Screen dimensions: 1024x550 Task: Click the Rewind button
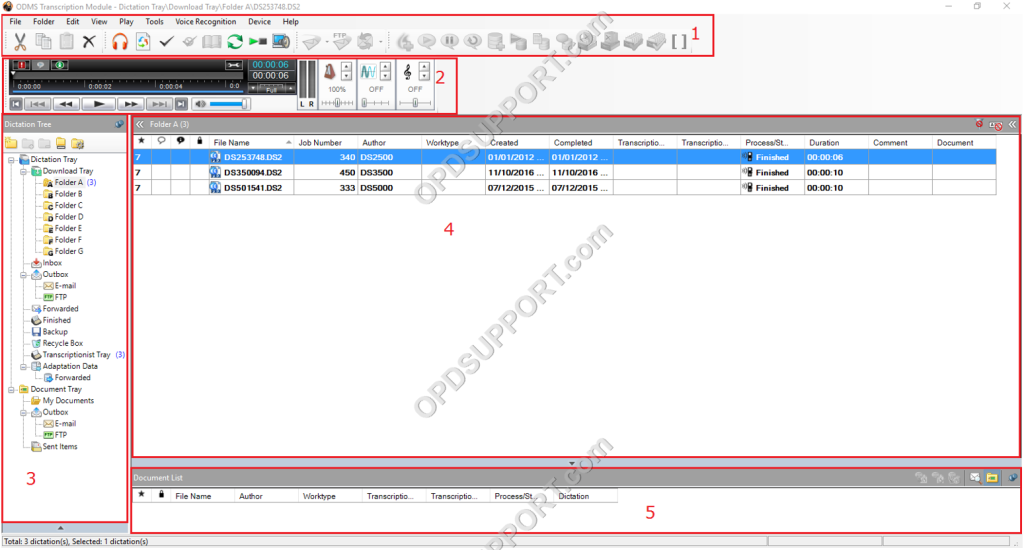coord(66,104)
